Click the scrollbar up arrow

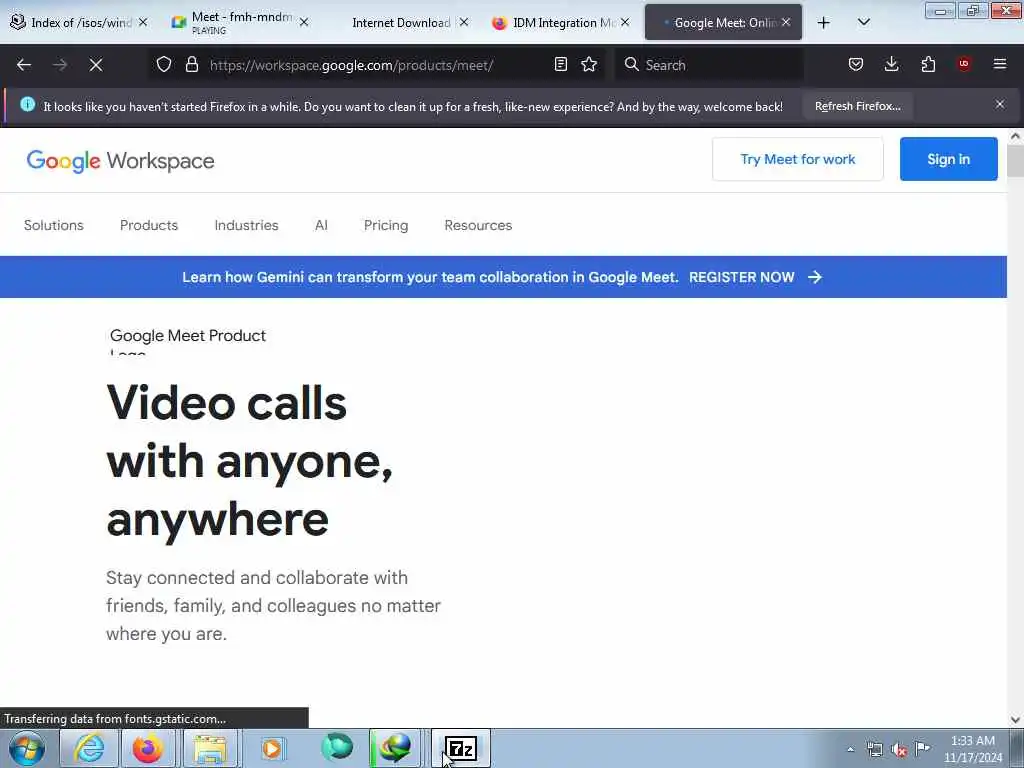[1015, 136]
